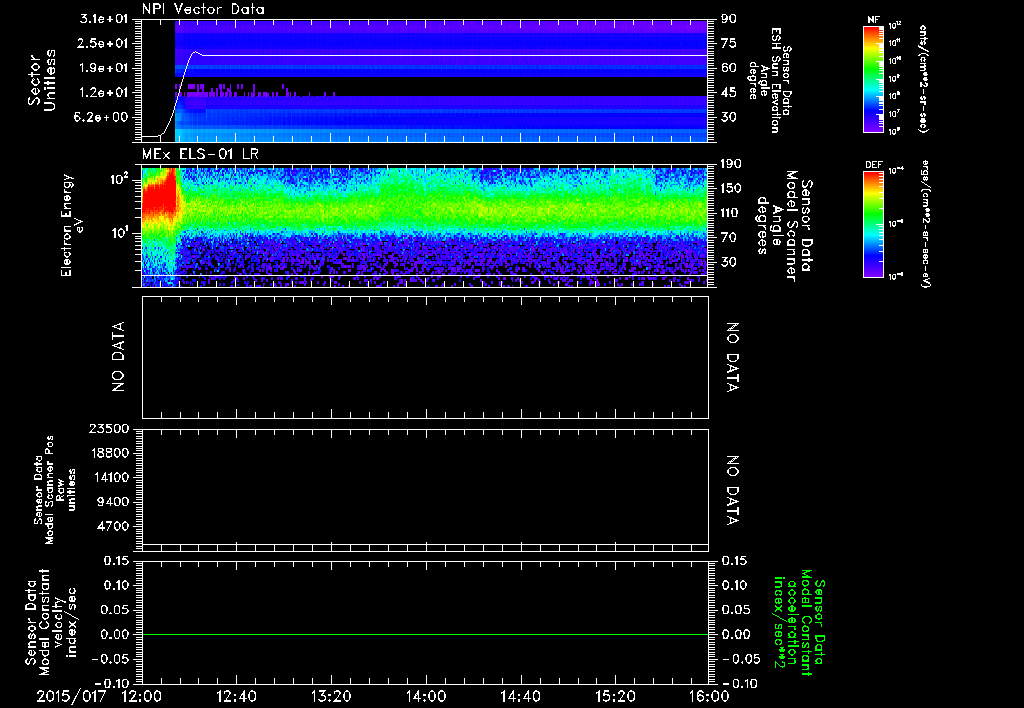Click the "14100" scanner position tick
The height and width of the screenshot is (708, 1024).
click(112, 477)
